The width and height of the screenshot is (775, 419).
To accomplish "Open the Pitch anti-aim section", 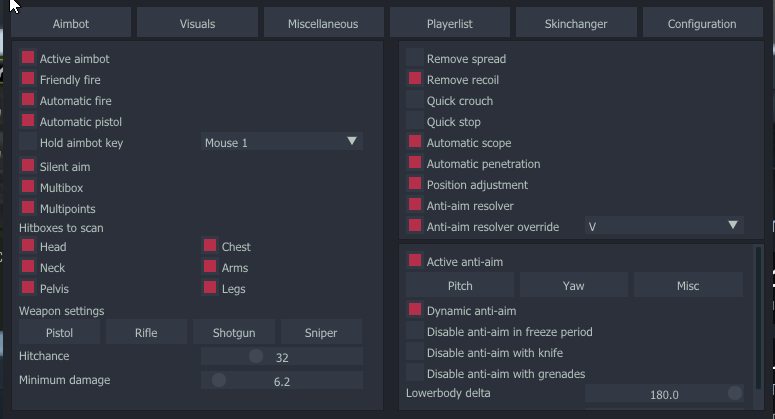I will tap(460, 285).
